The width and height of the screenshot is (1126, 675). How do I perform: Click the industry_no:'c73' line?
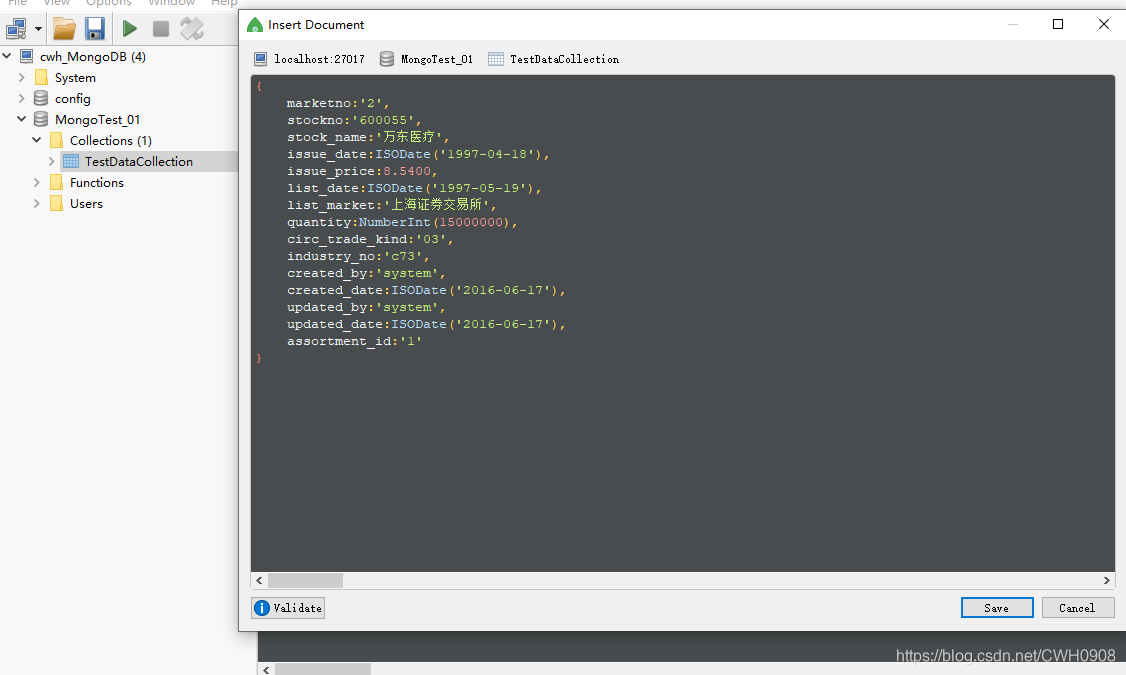coord(358,256)
